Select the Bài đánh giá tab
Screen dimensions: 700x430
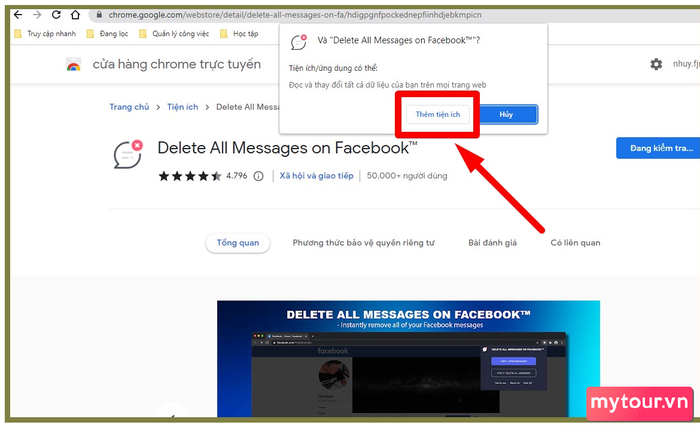pos(492,243)
